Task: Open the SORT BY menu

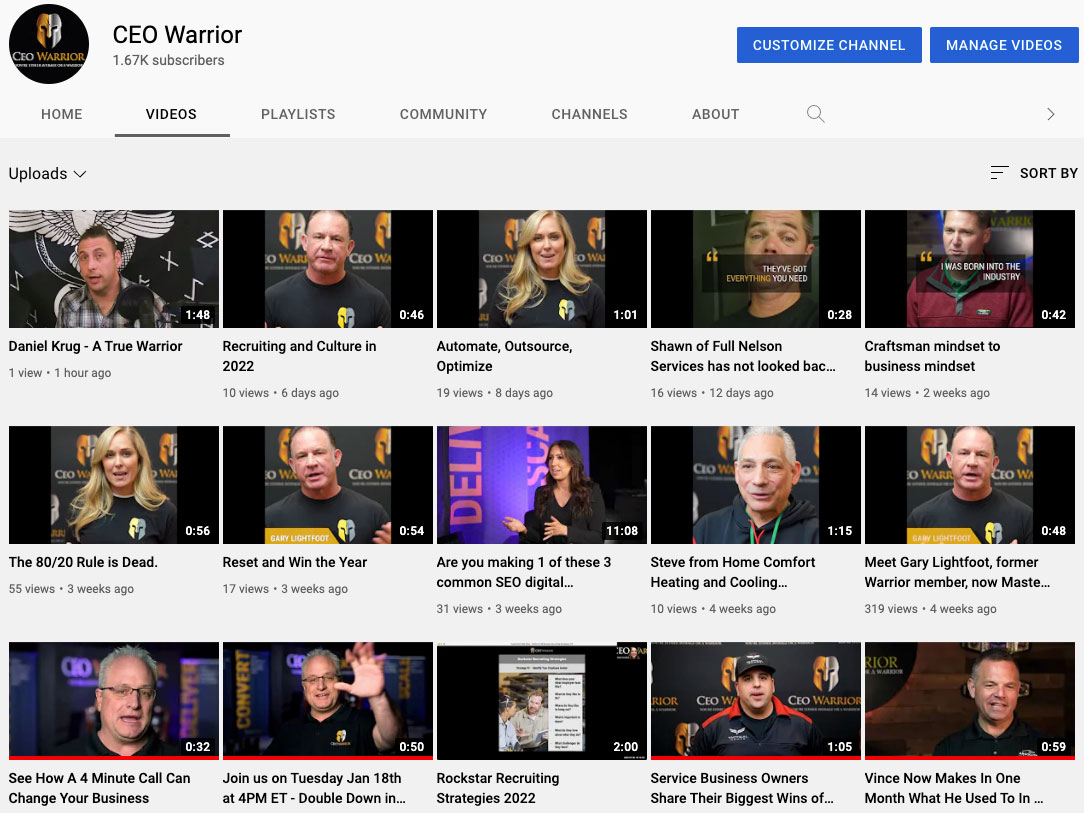Action: pyautogui.click(x=1034, y=173)
